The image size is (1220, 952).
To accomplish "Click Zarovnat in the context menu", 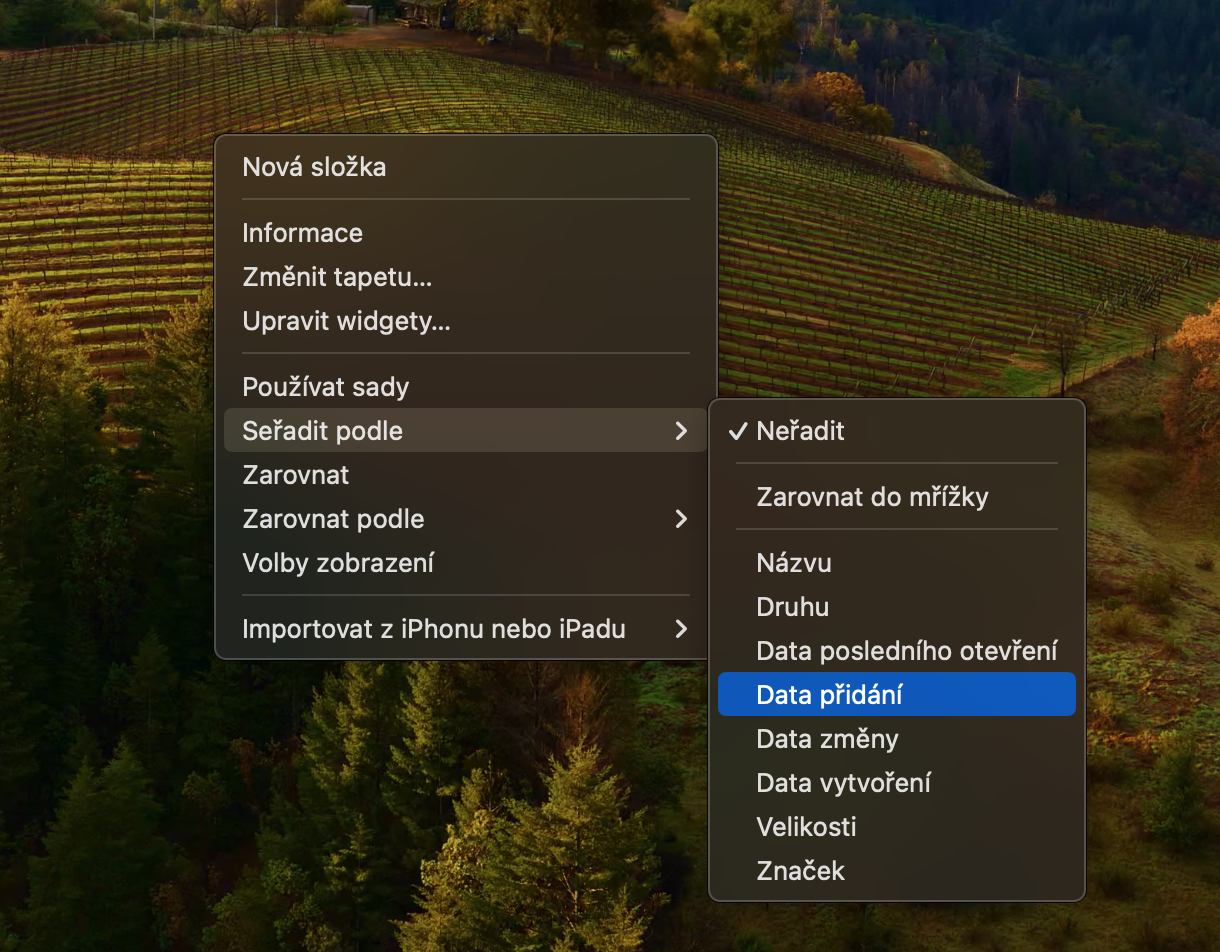I will [x=296, y=475].
